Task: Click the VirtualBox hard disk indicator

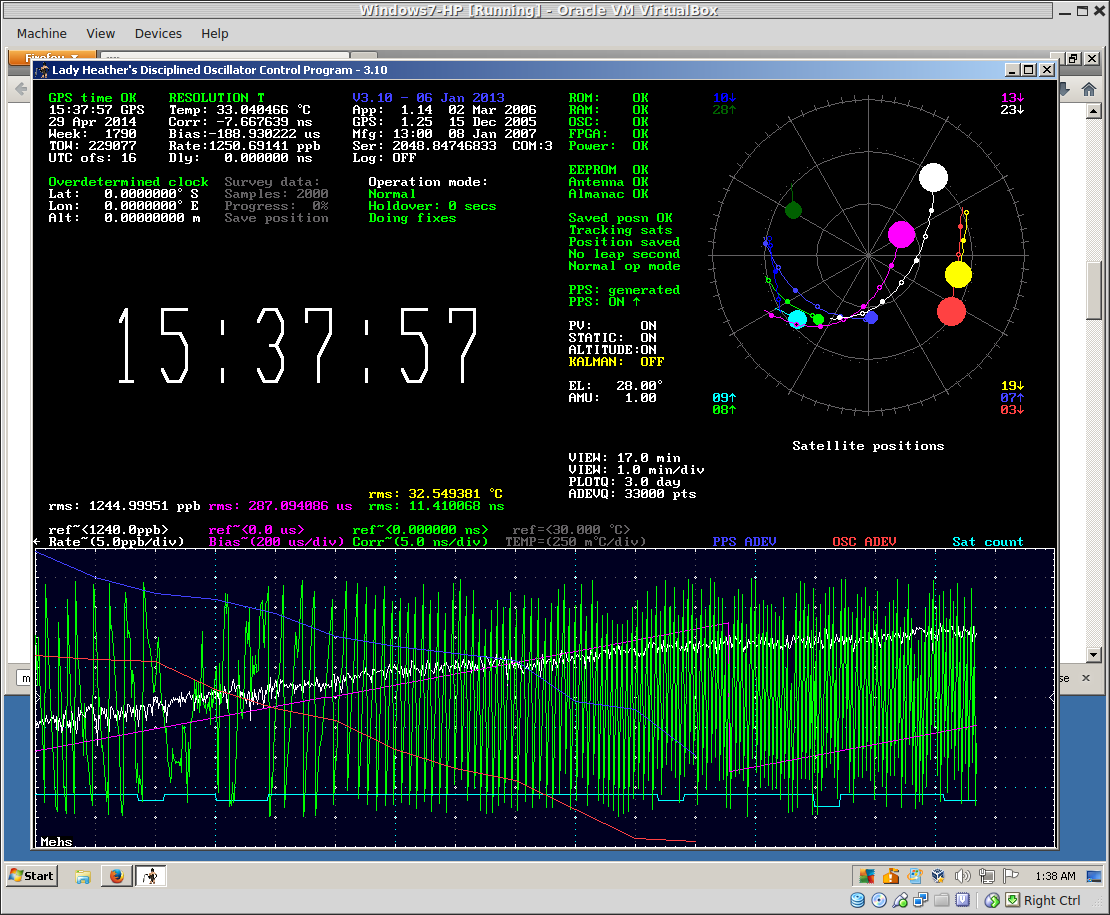Action: click(858, 900)
